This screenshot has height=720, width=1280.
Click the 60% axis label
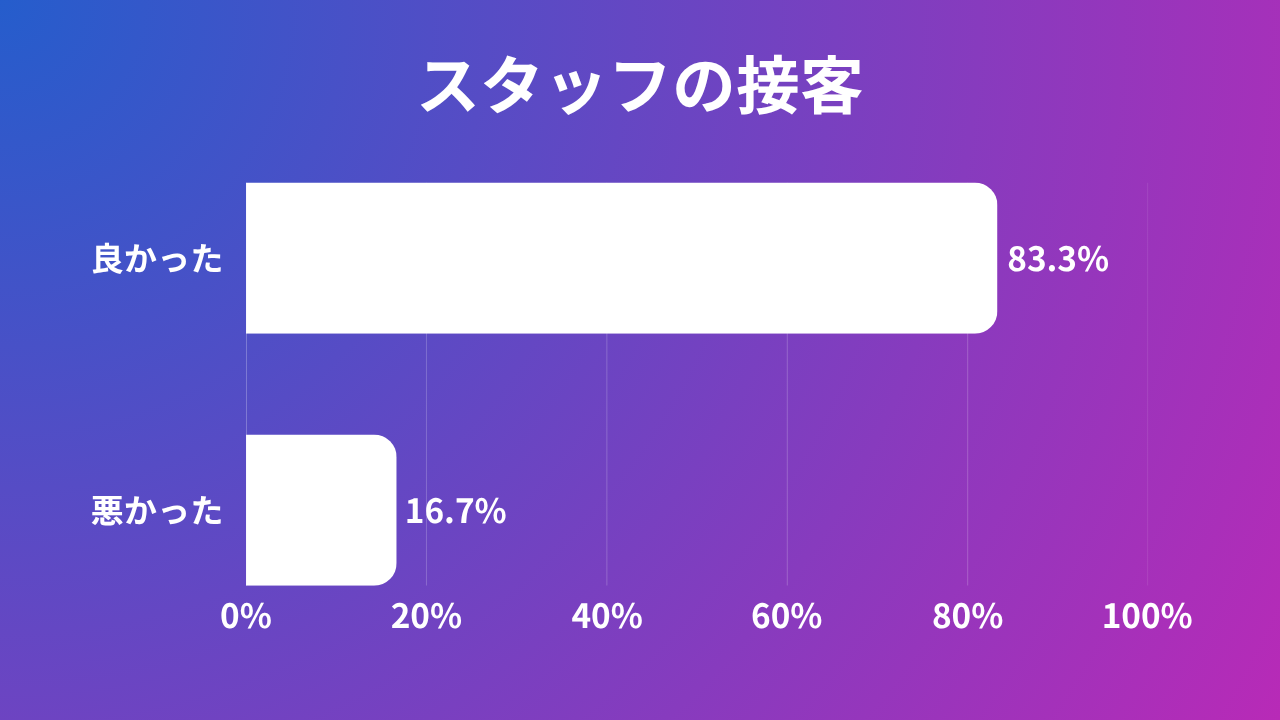click(x=787, y=616)
